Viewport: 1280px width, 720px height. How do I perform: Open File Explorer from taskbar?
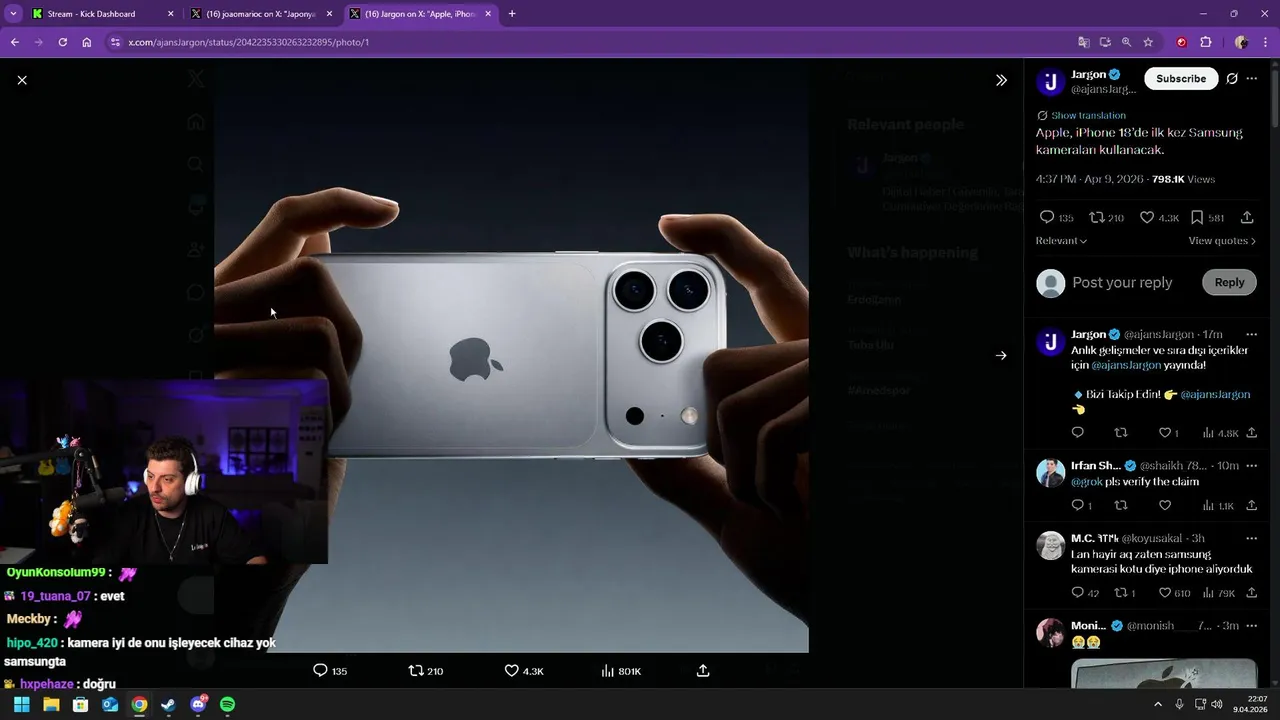point(51,704)
